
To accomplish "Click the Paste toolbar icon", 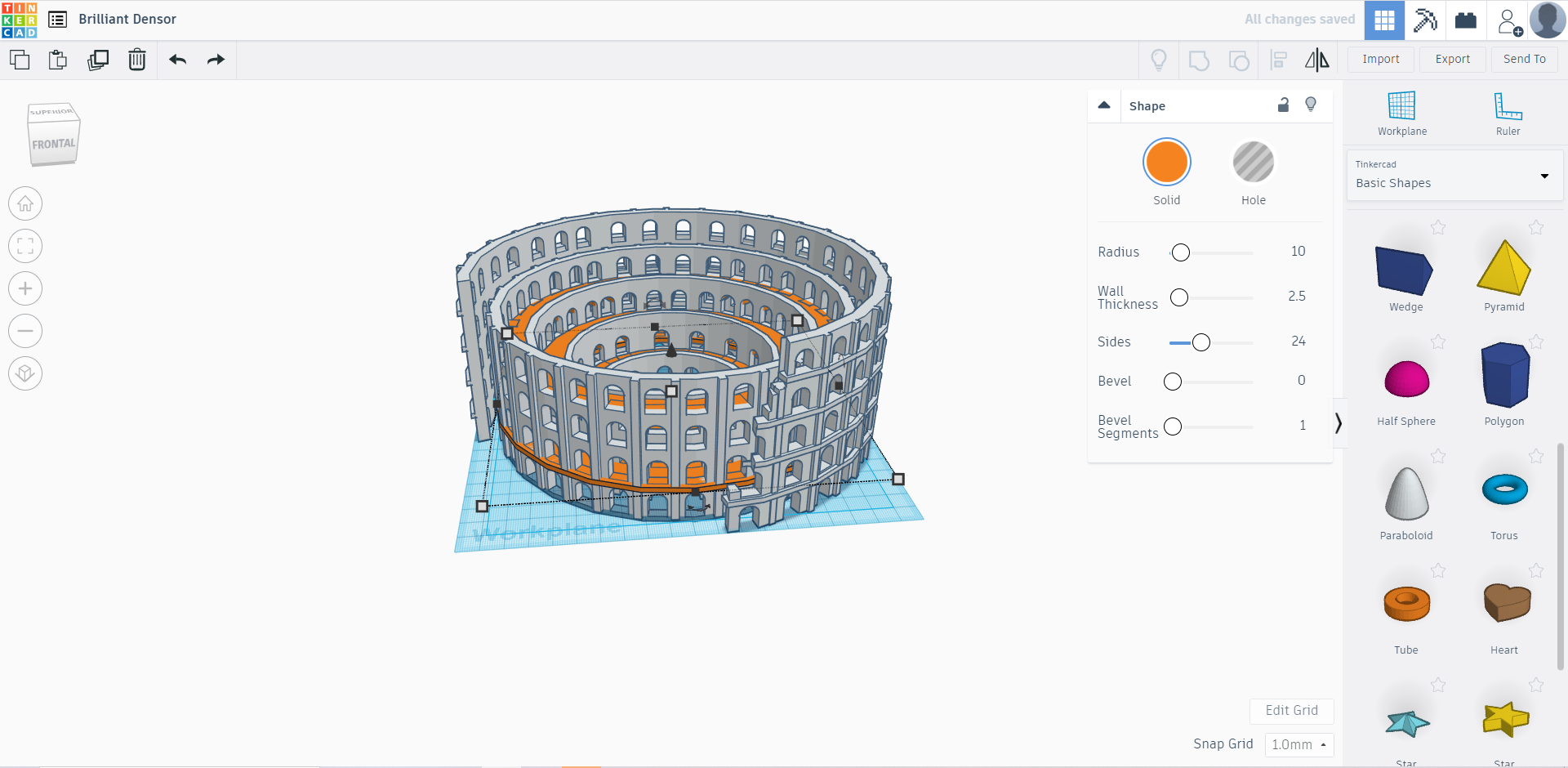I will 57,60.
